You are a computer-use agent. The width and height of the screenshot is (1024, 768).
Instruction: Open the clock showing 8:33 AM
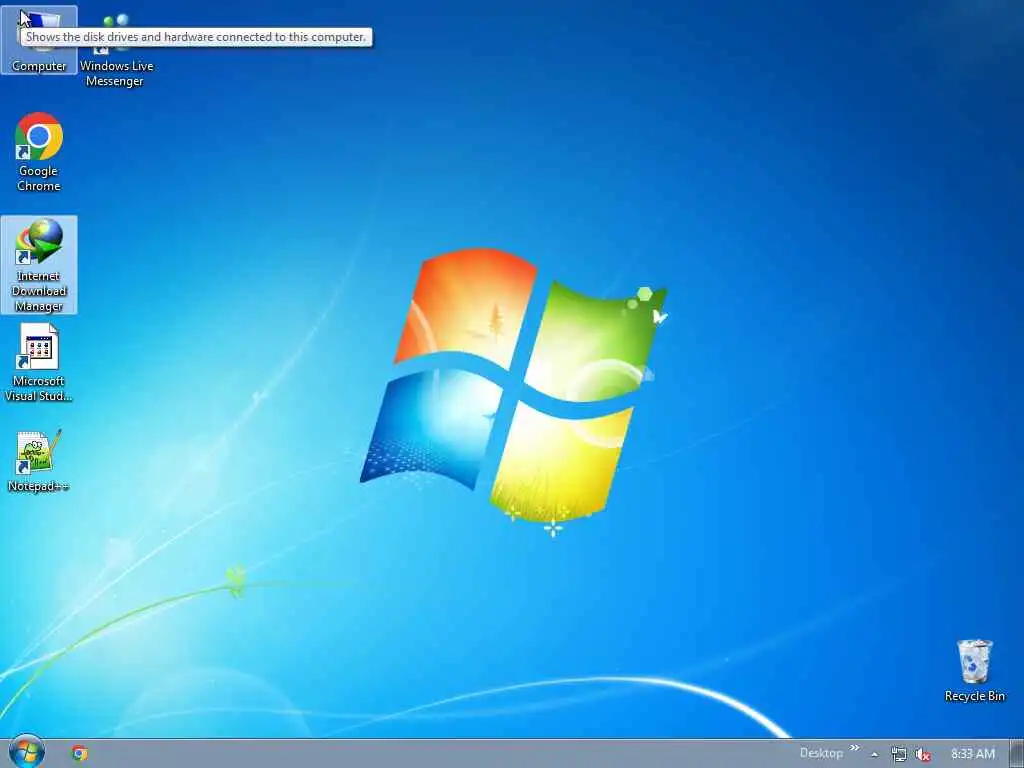coord(972,754)
